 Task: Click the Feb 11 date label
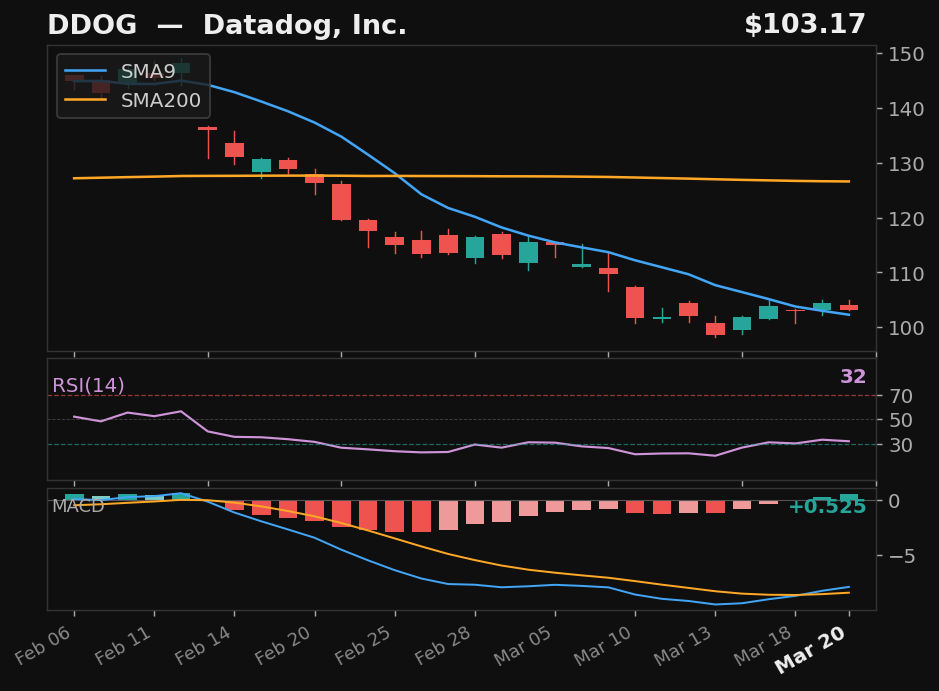pos(124,644)
